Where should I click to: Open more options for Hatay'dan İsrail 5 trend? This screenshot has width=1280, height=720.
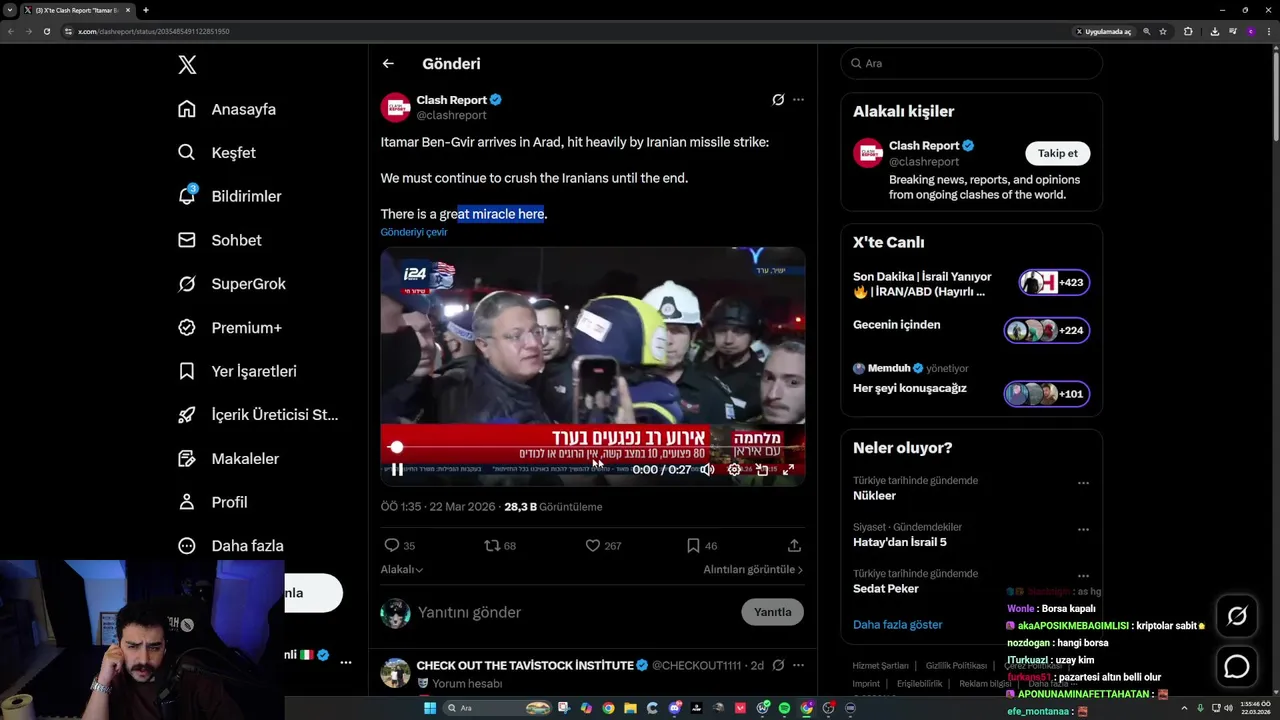tap(1083, 529)
